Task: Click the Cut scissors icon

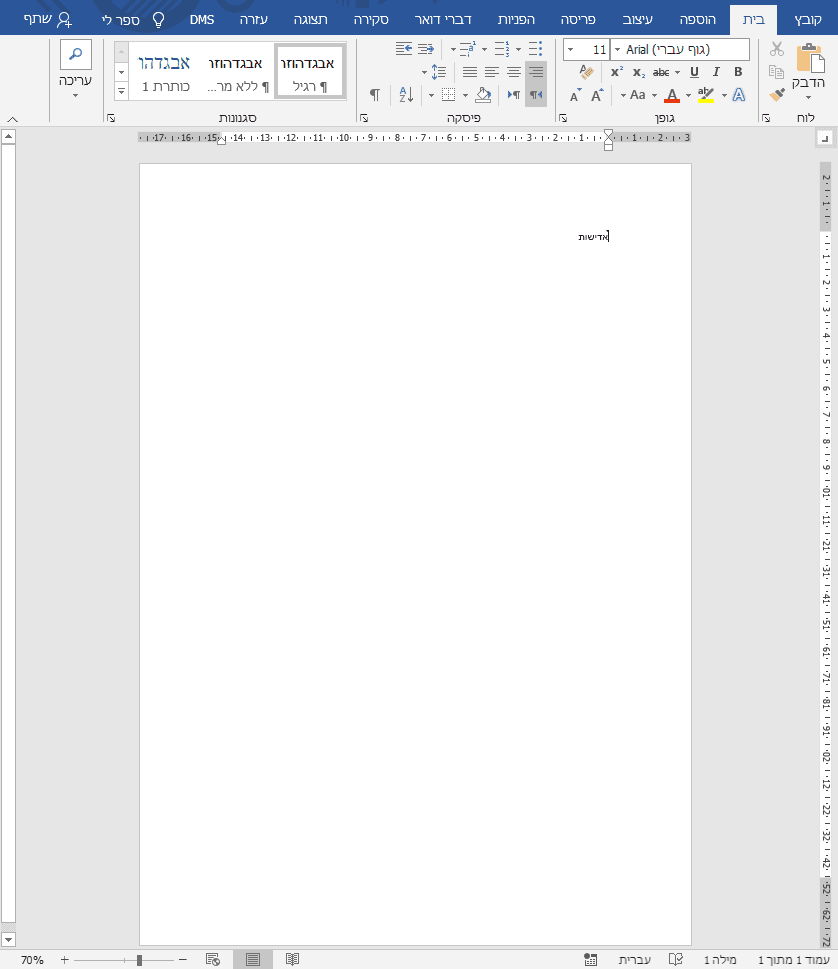Action: click(x=777, y=49)
